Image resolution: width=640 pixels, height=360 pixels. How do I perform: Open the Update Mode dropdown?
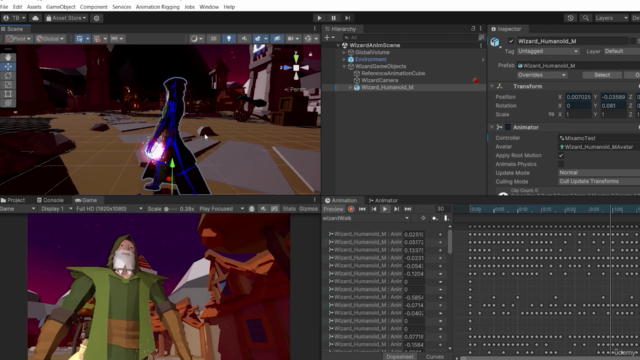pyautogui.click(x=599, y=173)
